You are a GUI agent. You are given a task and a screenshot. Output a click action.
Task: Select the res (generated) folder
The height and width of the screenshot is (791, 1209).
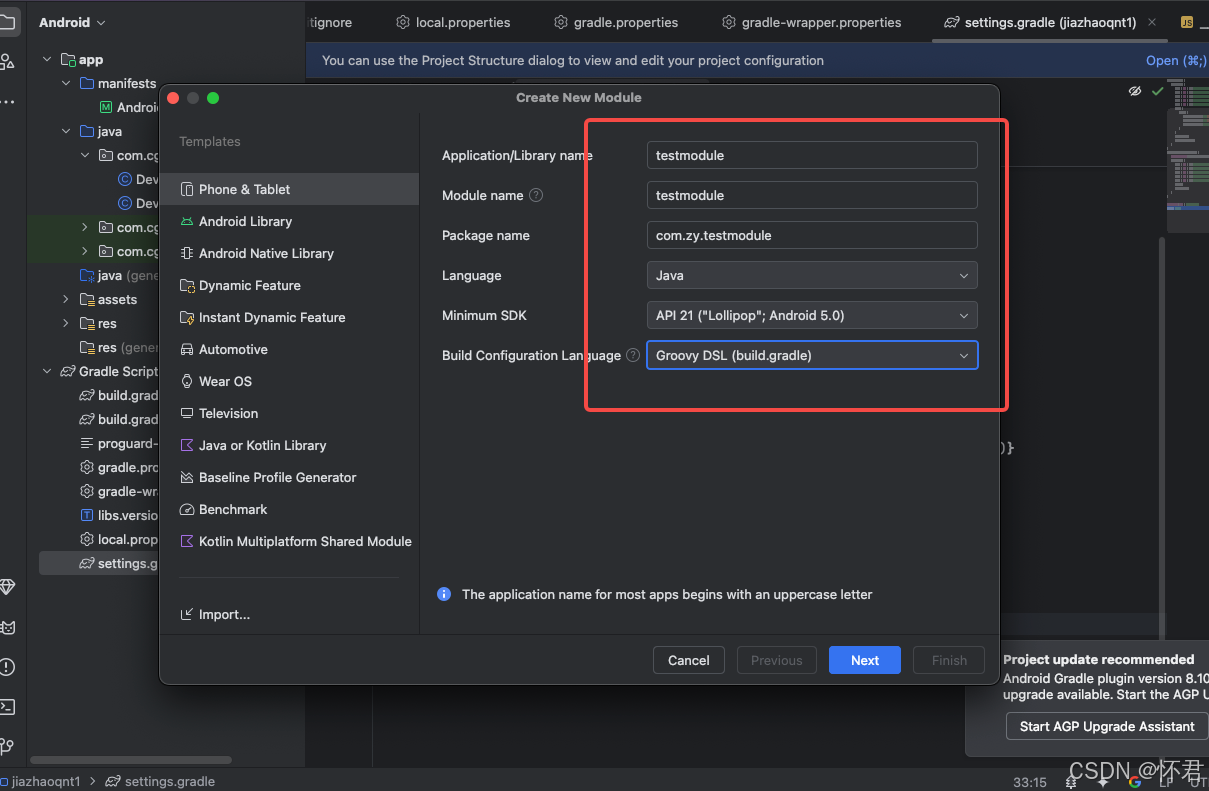(x=119, y=347)
